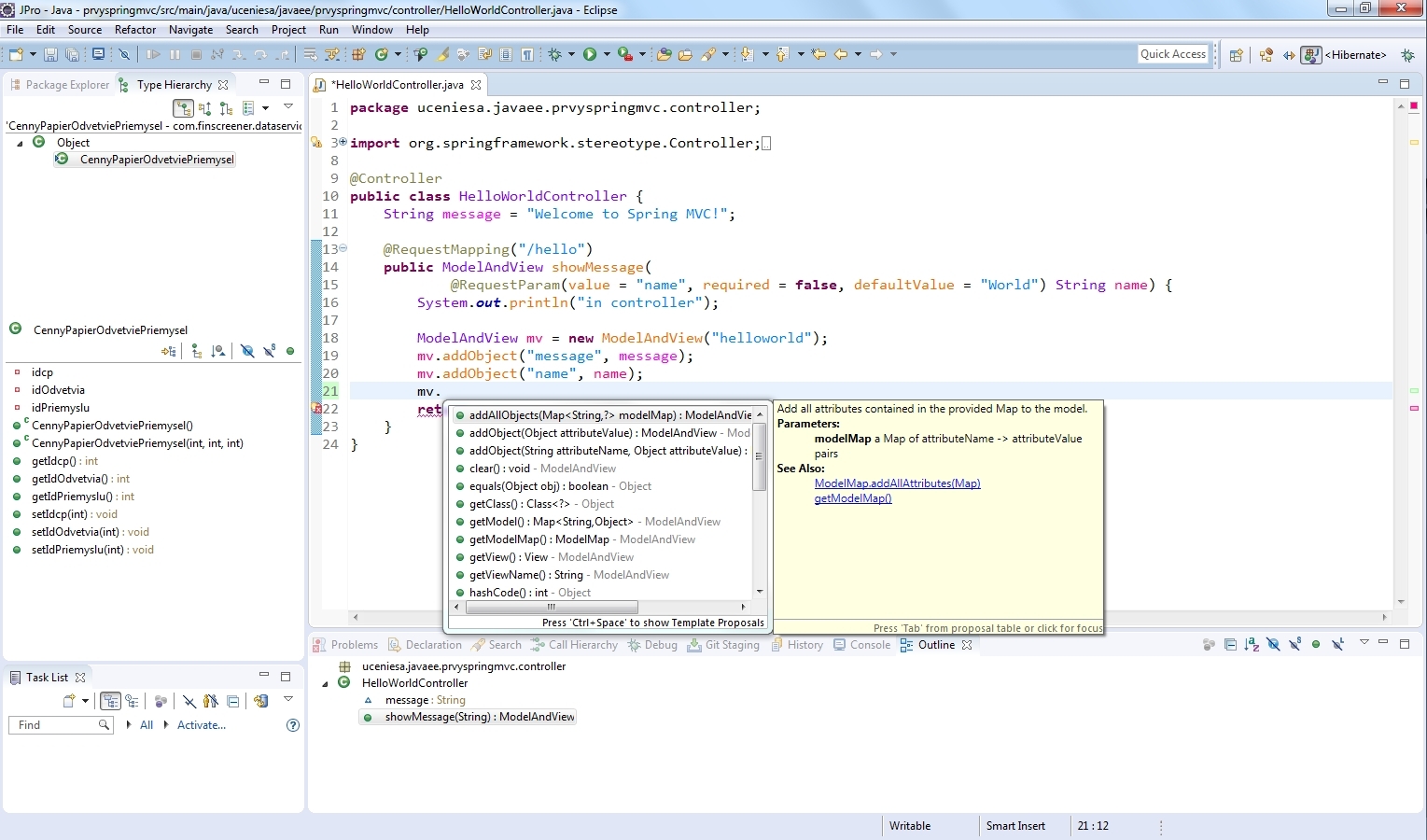1427x840 pixels.
Task: Click the Run with external tools icon
Action: (624, 54)
